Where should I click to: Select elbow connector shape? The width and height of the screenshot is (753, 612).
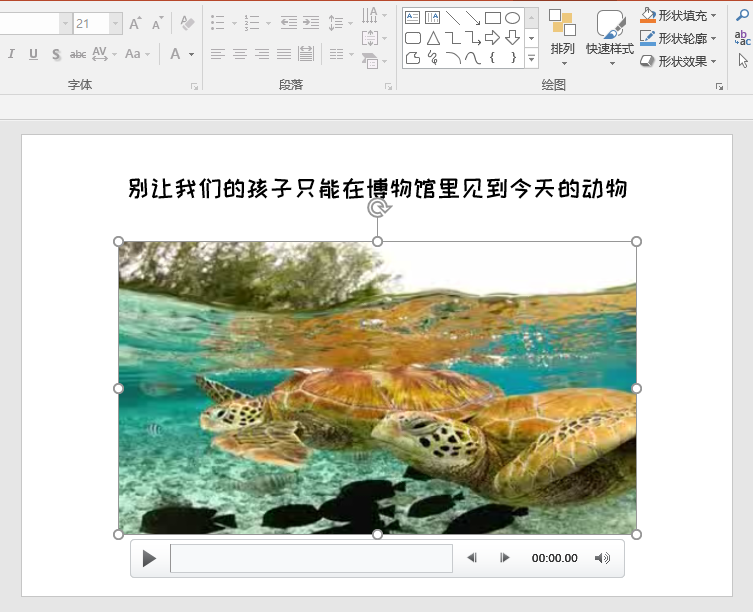click(452, 38)
